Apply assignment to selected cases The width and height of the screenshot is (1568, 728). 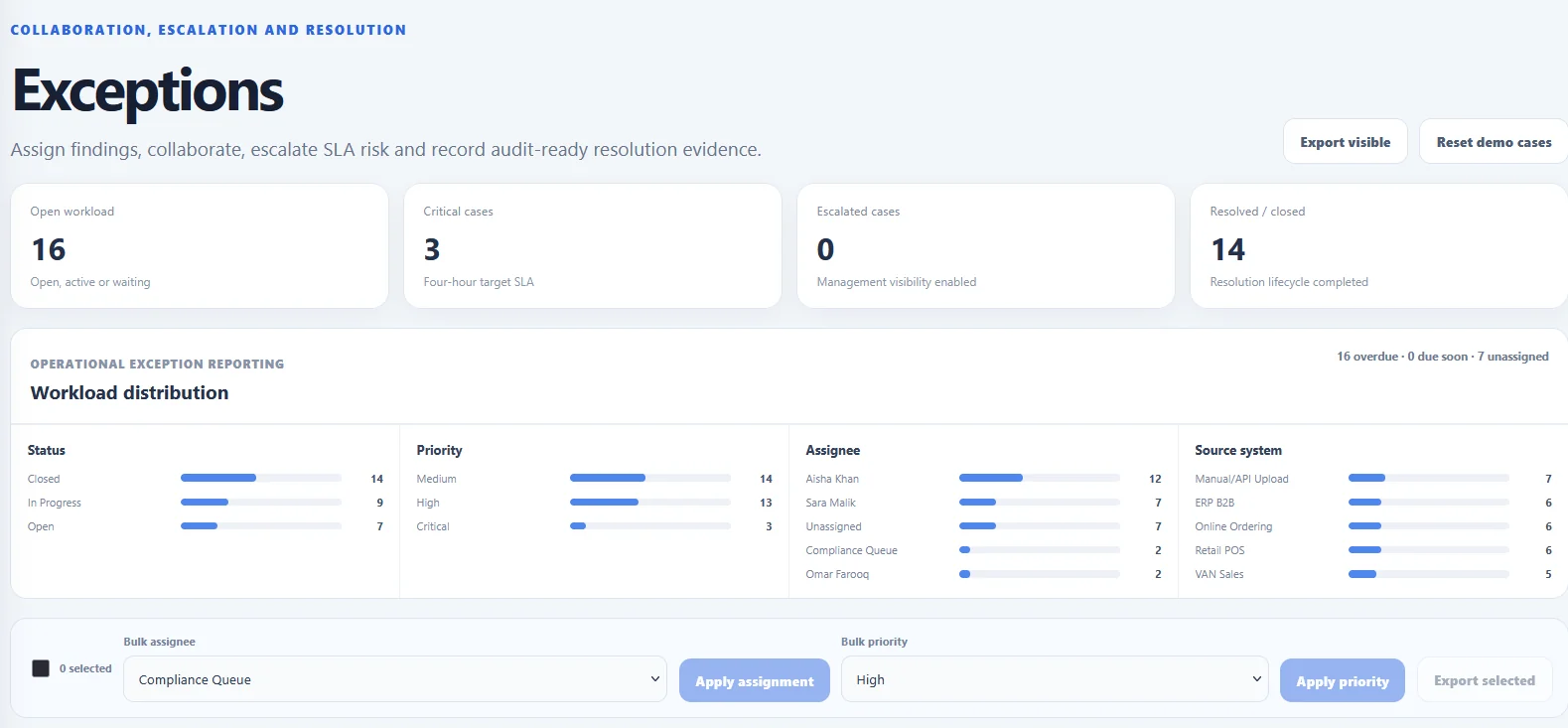click(755, 680)
